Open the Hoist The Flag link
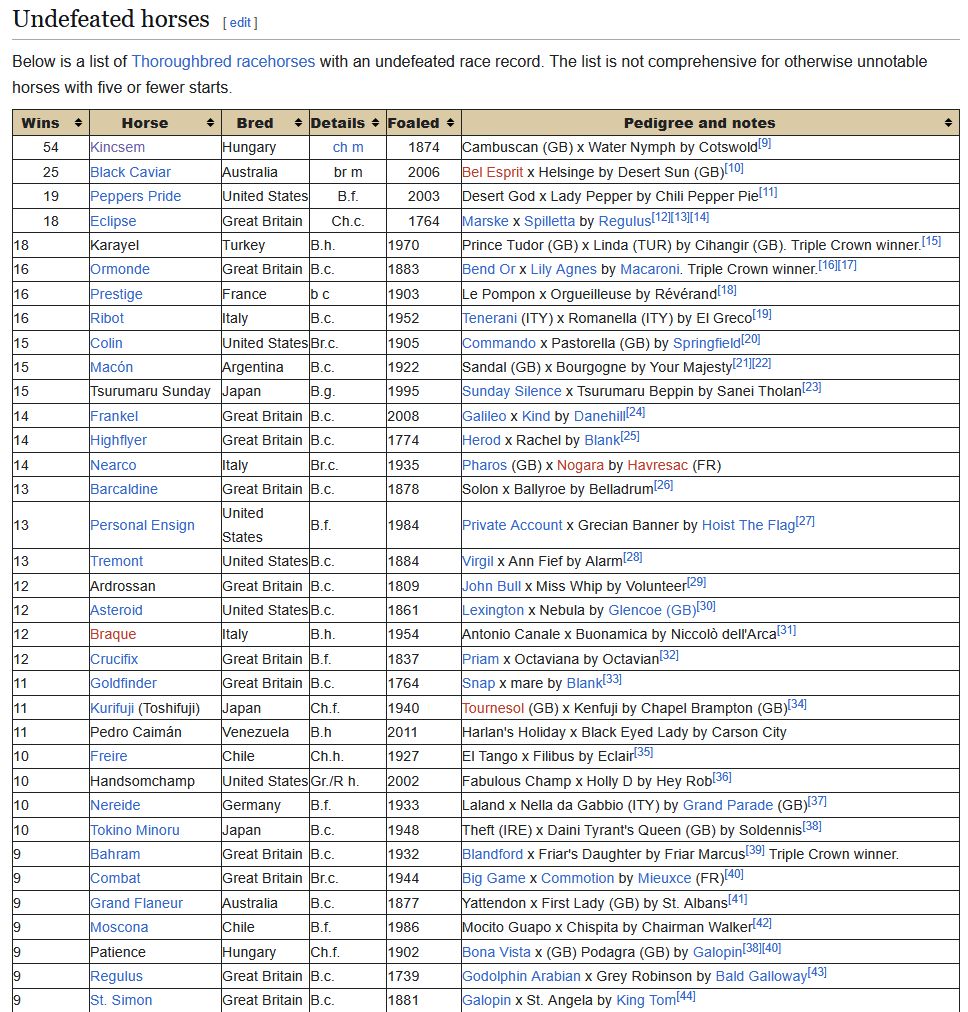Image resolution: width=968 pixels, height=1012 pixels. click(x=749, y=525)
